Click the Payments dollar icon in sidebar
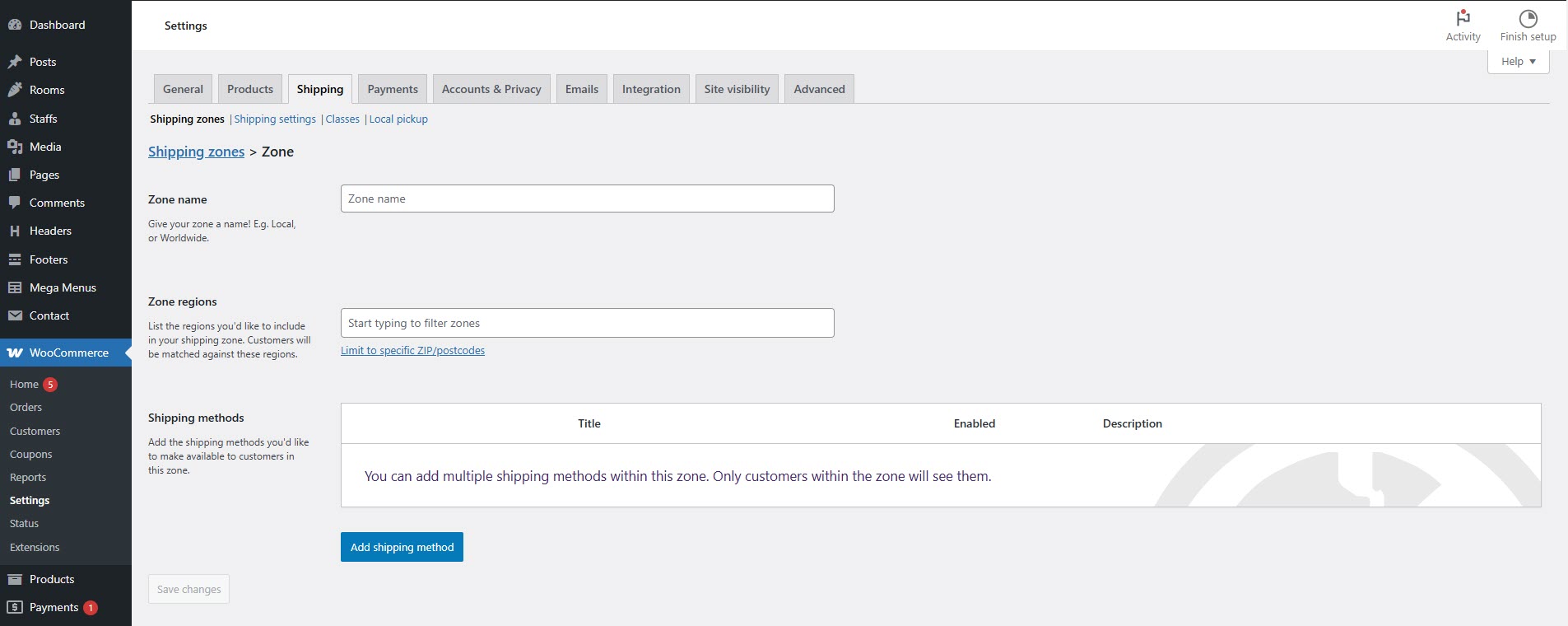 15,607
